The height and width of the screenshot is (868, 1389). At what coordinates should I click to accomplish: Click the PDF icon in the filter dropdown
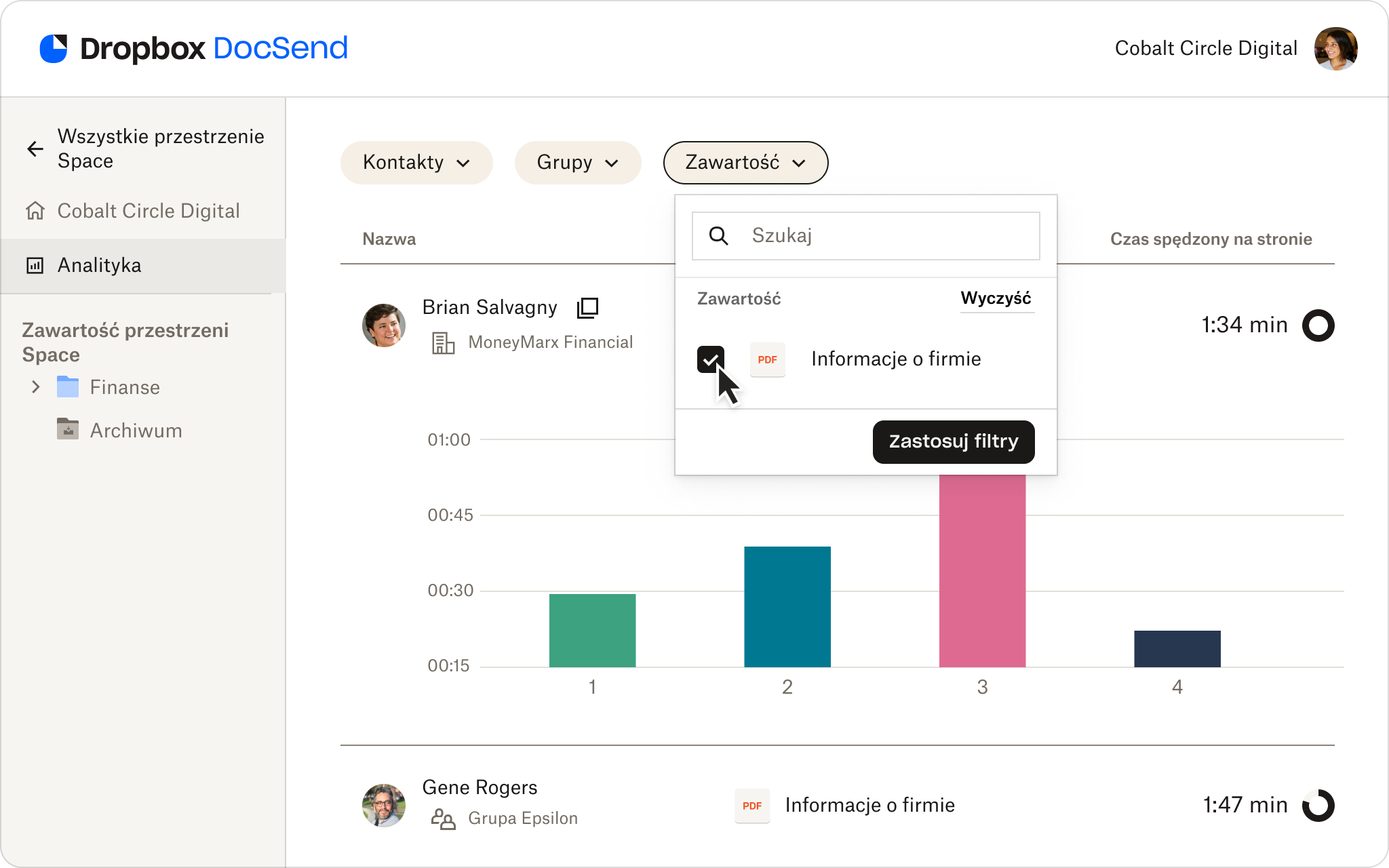(768, 359)
